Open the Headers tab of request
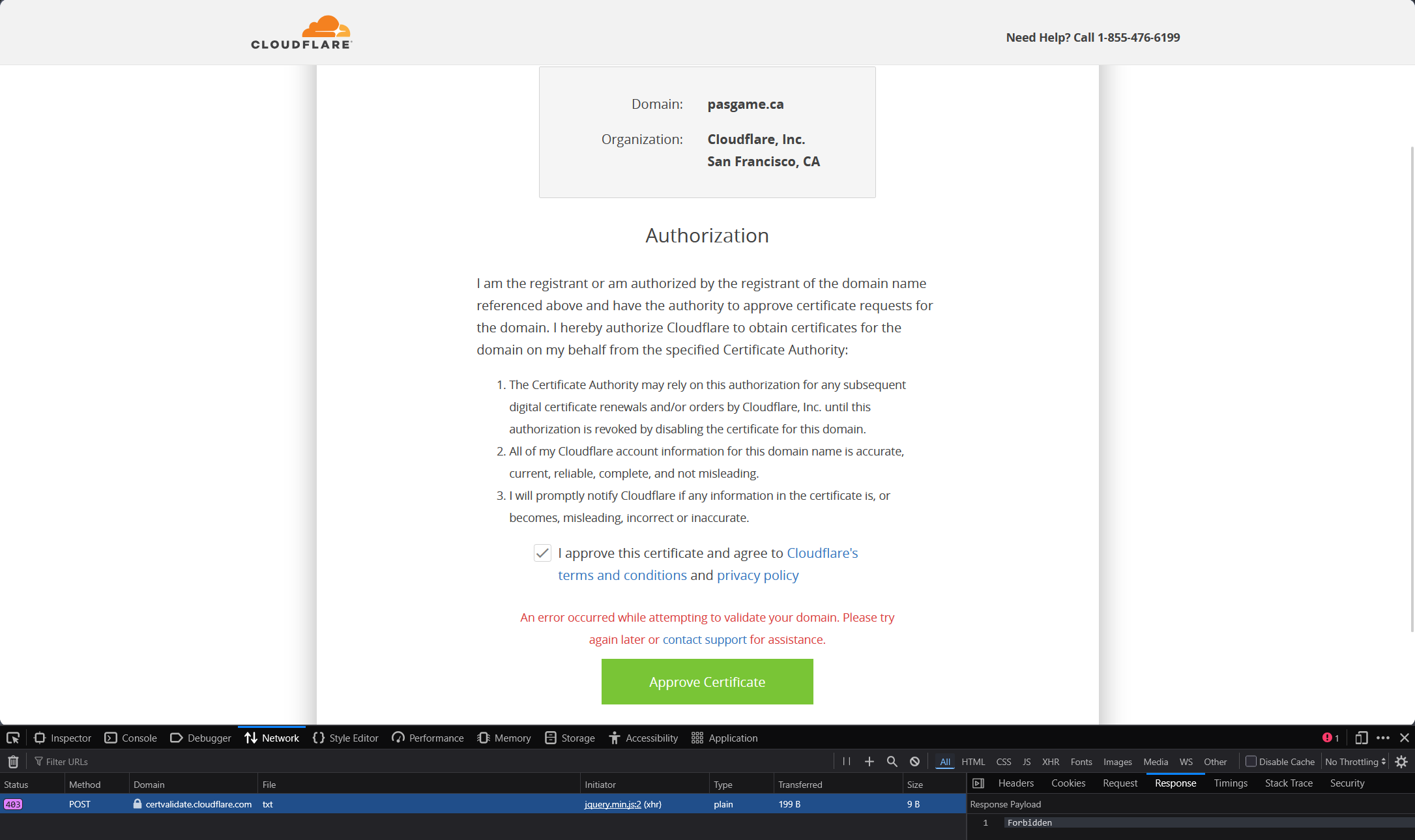This screenshot has height=840, width=1415. click(x=1015, y=783)
